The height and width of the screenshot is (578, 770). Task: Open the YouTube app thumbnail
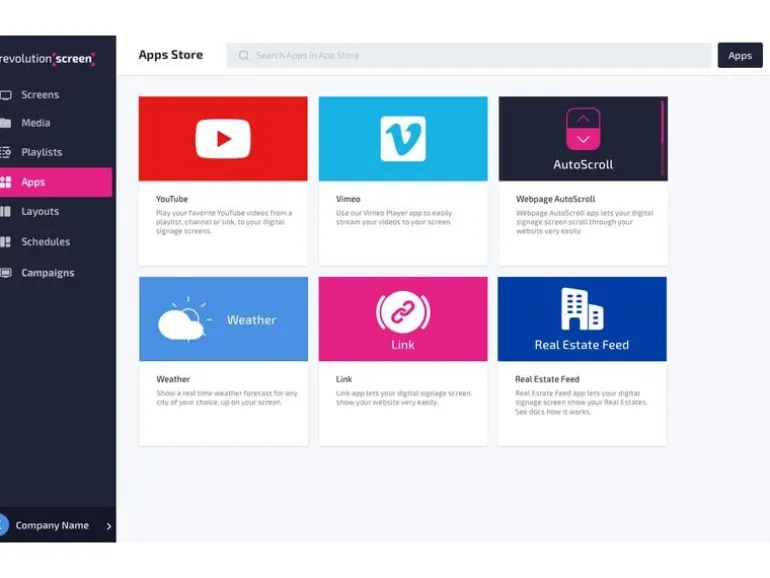tap(223, 138)
